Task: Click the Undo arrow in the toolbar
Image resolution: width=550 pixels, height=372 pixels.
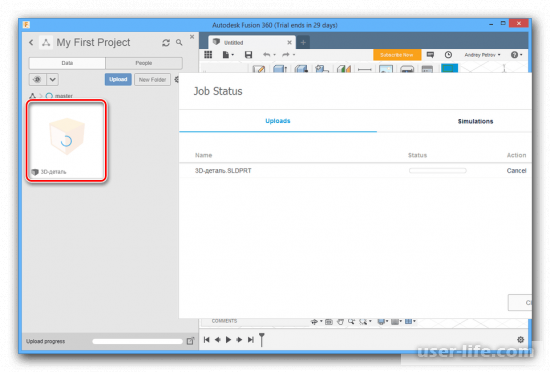Action: coord(267,55)
